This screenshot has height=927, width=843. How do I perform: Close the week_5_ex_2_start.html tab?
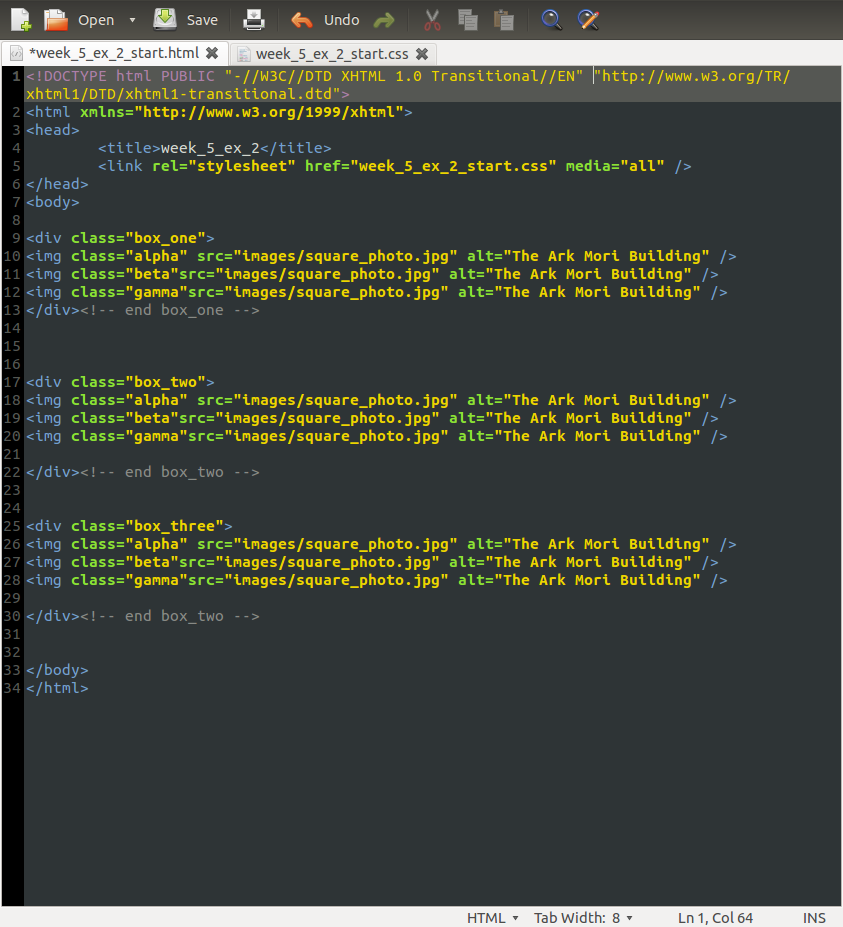point(212,54)
